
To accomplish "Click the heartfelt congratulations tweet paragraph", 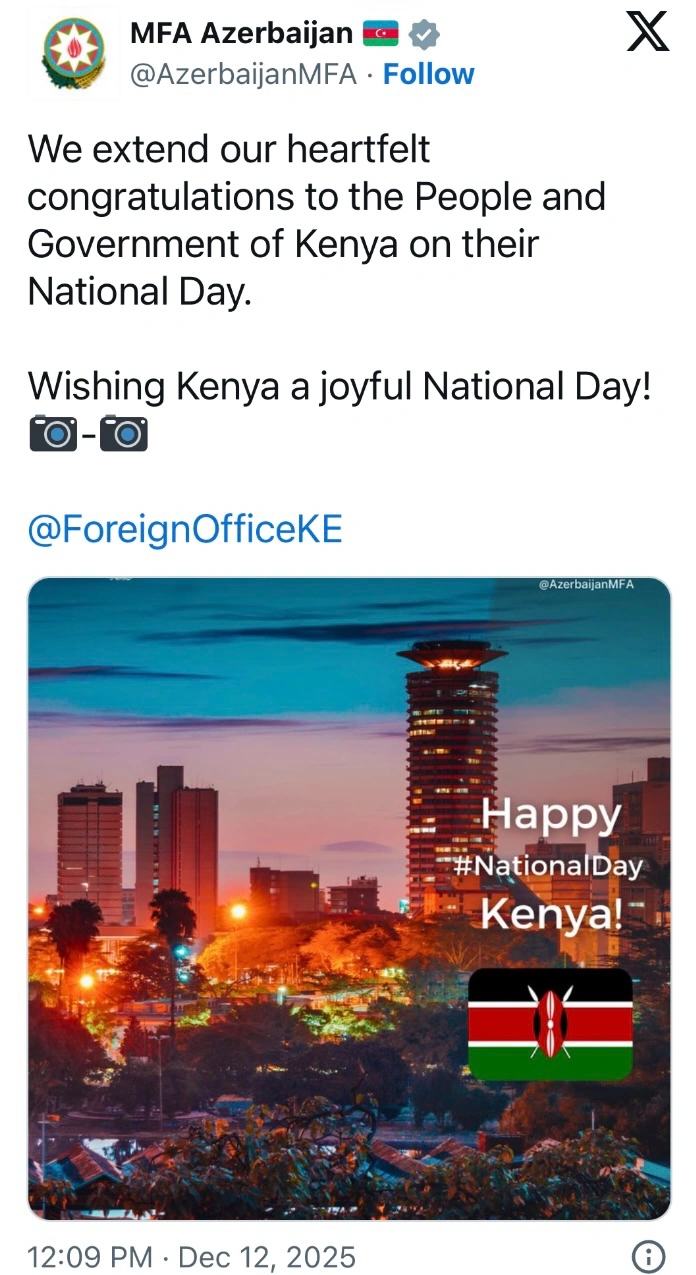I will coord(316,220).
